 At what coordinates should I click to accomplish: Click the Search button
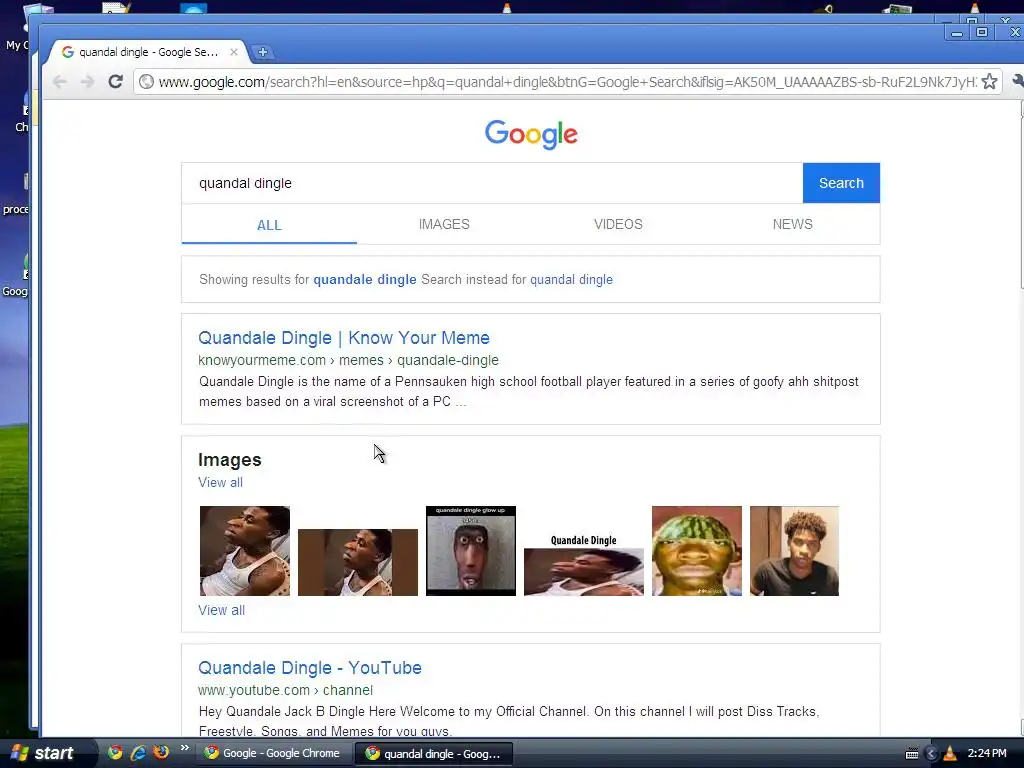(841, 183)
